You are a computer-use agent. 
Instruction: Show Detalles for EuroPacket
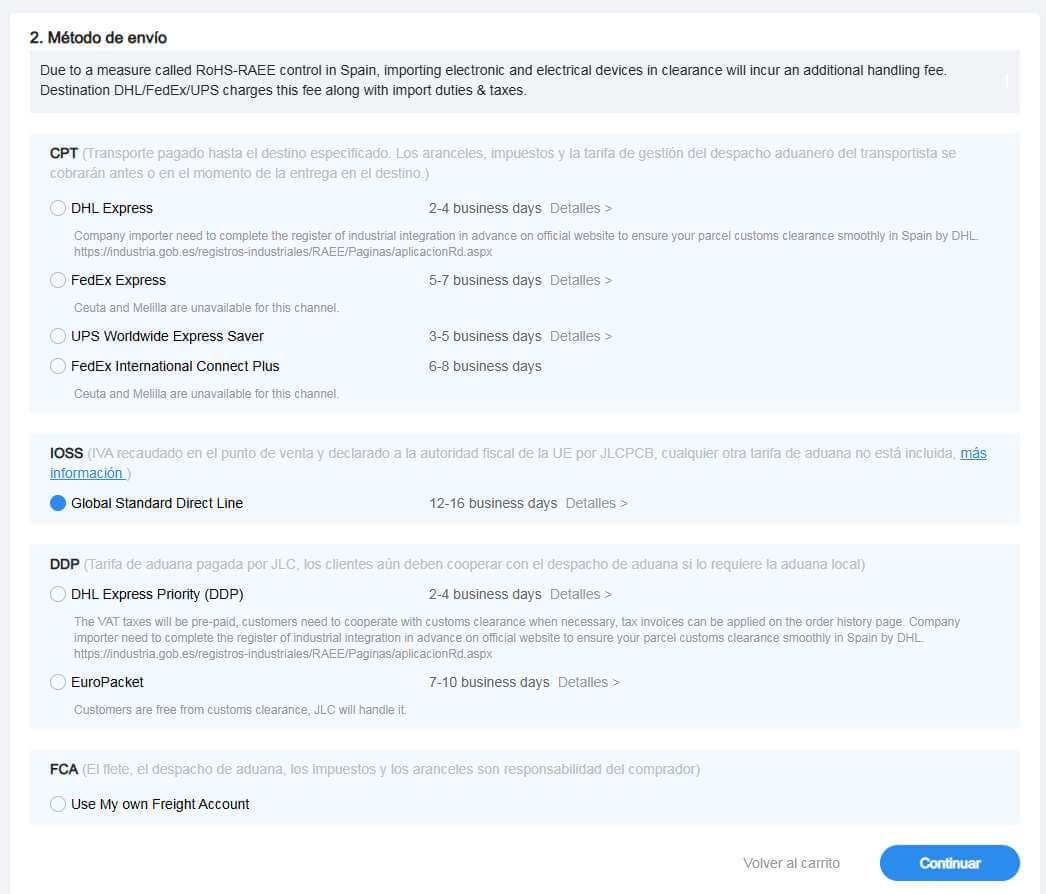pos(588,682)
